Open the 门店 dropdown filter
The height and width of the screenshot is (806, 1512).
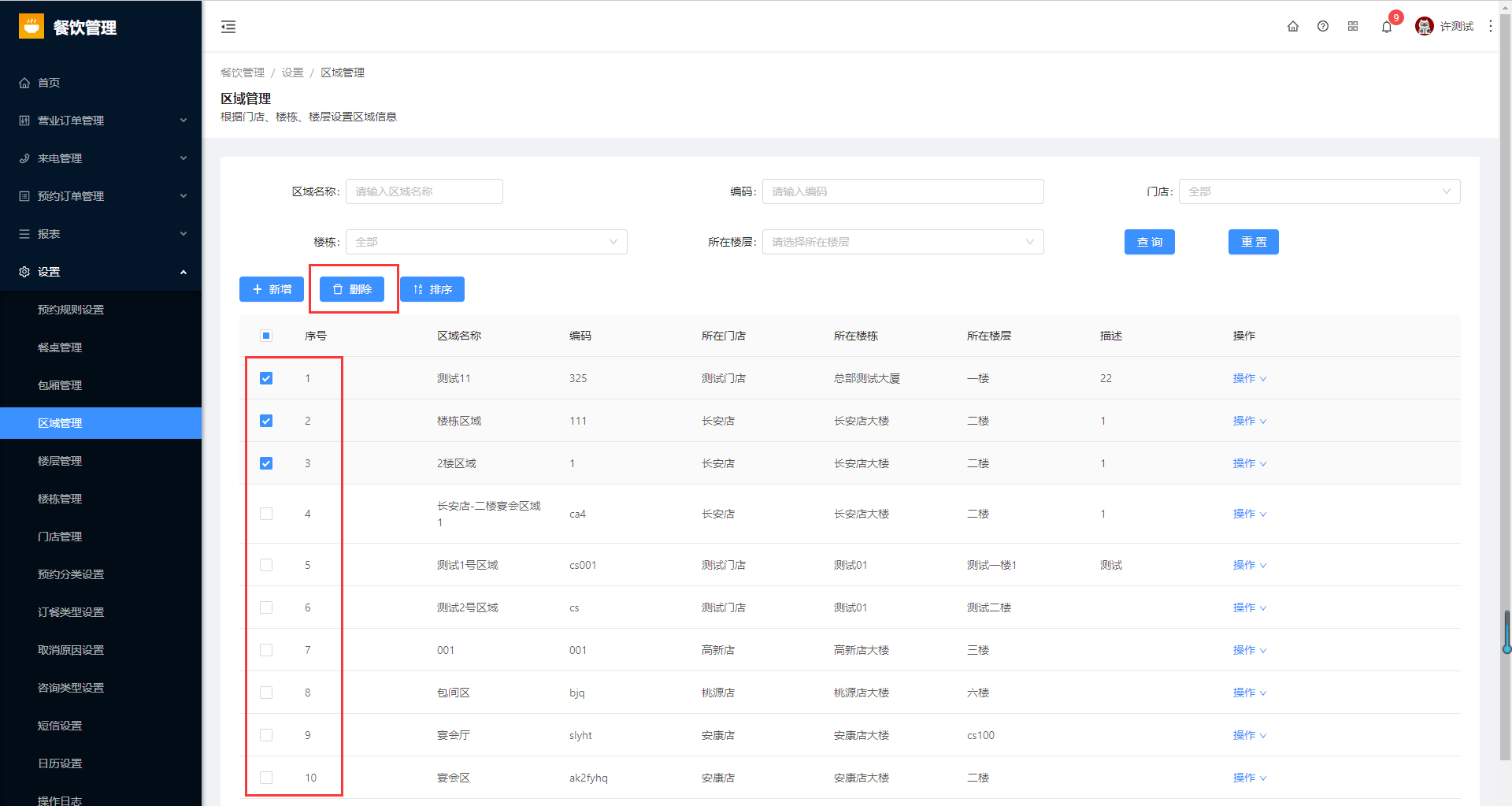pyautogui.click(x=1319, y=191)
